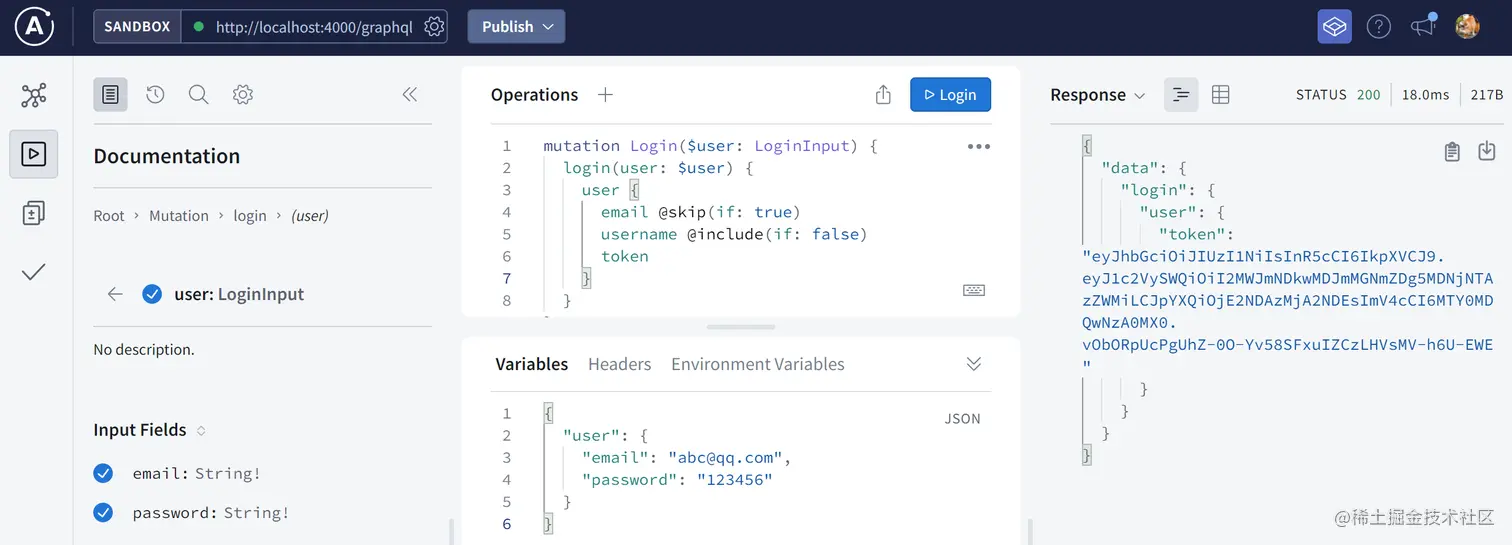Show keyboard shortcuts icon in editor
This screenshot has height=545, width=1512.
click(x=974, y=290)
